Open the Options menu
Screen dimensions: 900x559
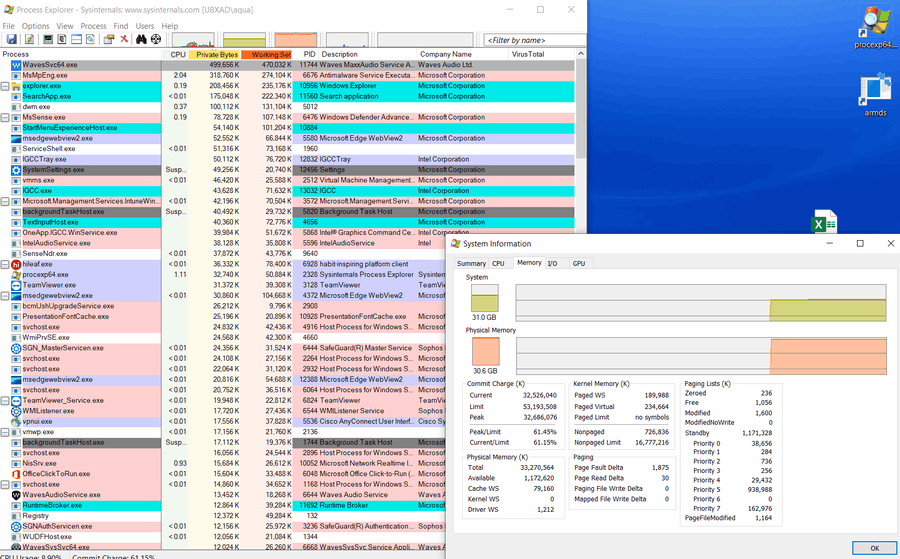tap(36, 26)
